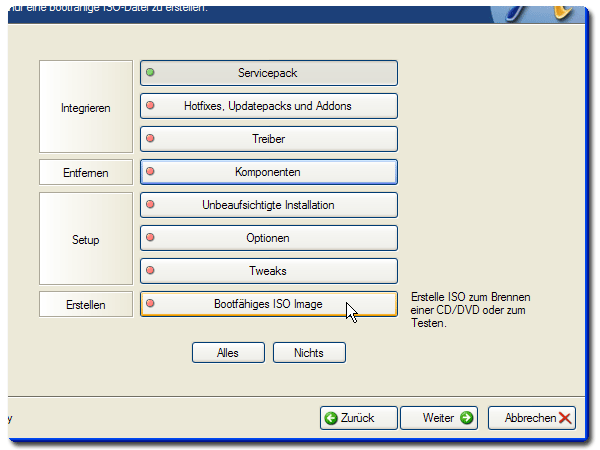Enable the Optionen task
The image size is (600, 450).
coord(268,238)
